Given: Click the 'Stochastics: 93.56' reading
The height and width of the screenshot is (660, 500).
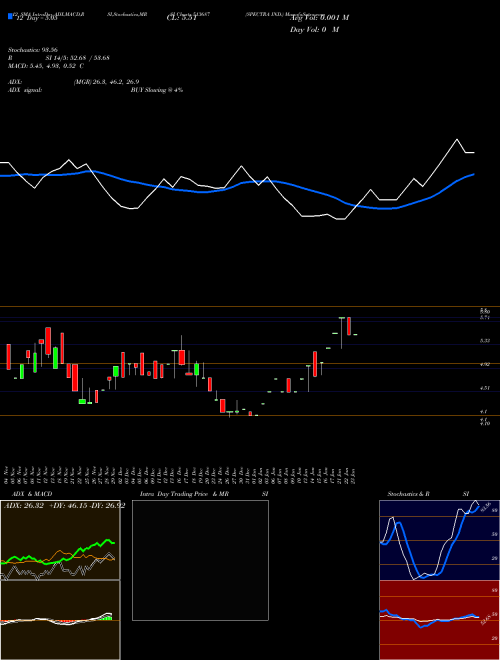Looking at the screenshot, I should 32,50.
